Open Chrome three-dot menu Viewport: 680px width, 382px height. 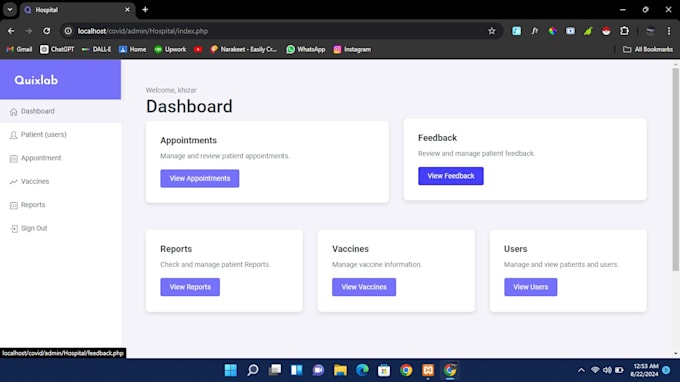pos(669,31)
